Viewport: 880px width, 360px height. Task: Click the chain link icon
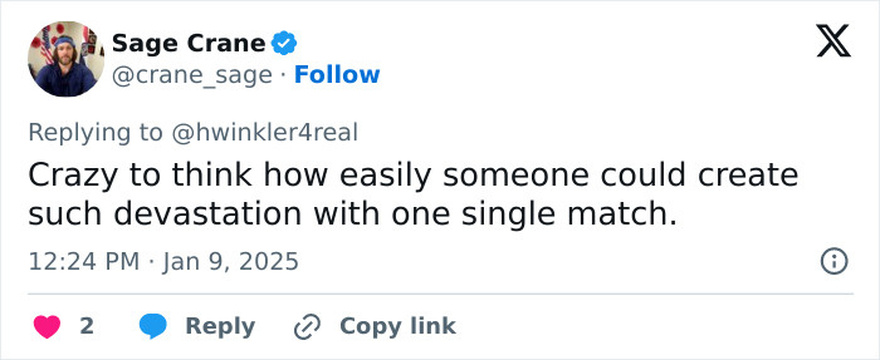tap(308, 327)
